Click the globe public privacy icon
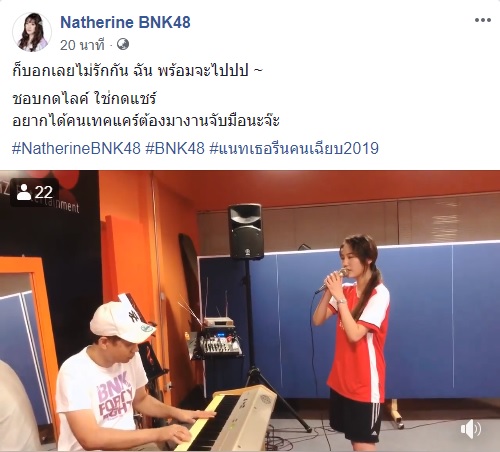The width and height of the screenshot is (500, 452). pos(123,44)
